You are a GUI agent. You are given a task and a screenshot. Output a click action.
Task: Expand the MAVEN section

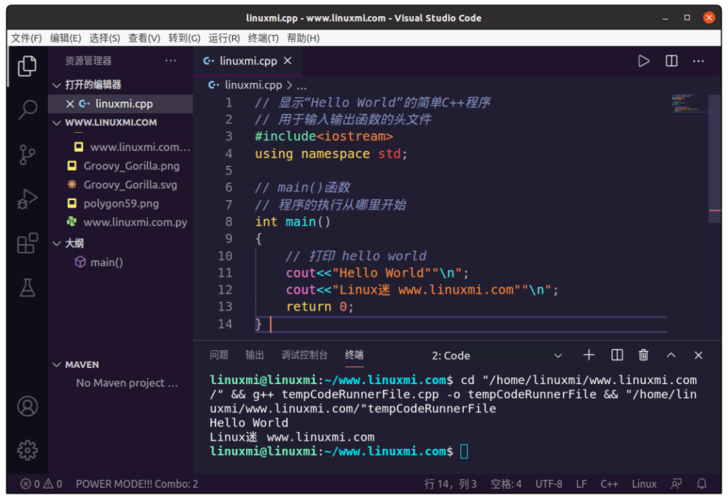tap(82, 365)
